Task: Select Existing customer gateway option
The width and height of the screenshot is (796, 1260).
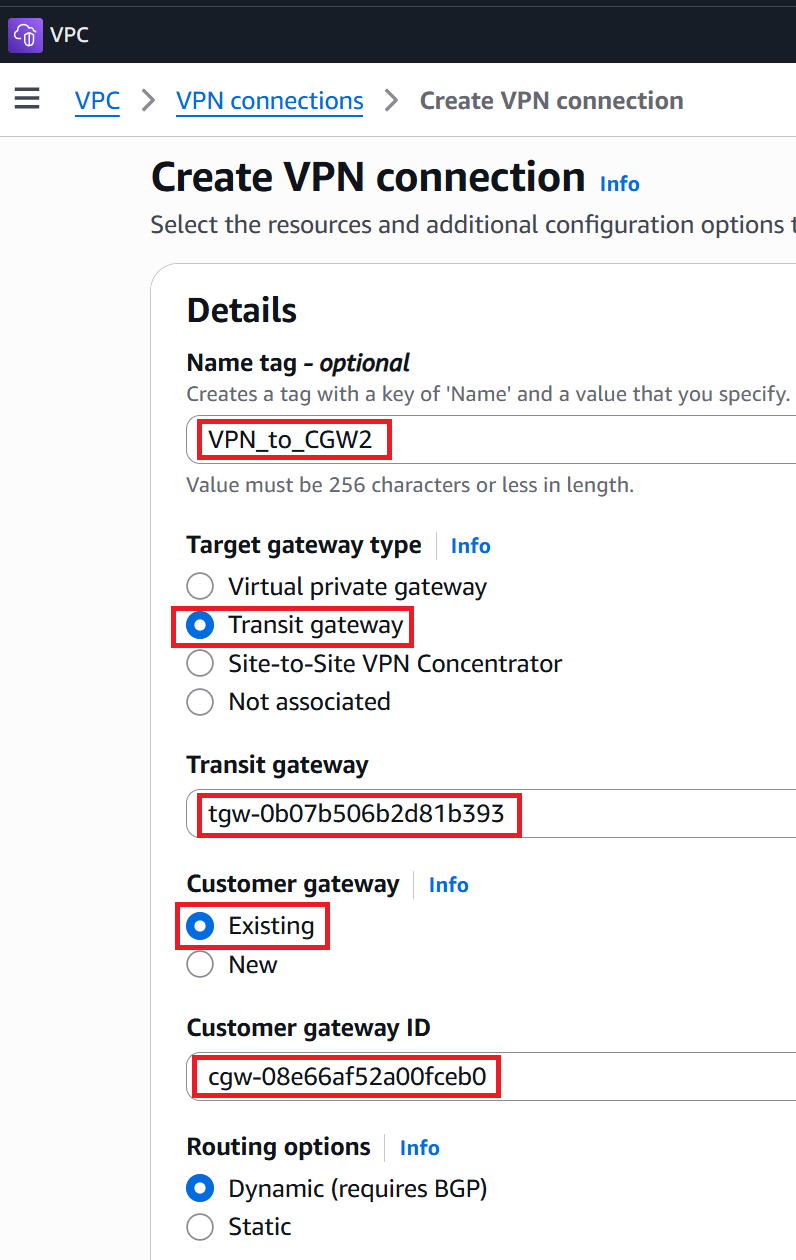Action: tap(200, 926)
